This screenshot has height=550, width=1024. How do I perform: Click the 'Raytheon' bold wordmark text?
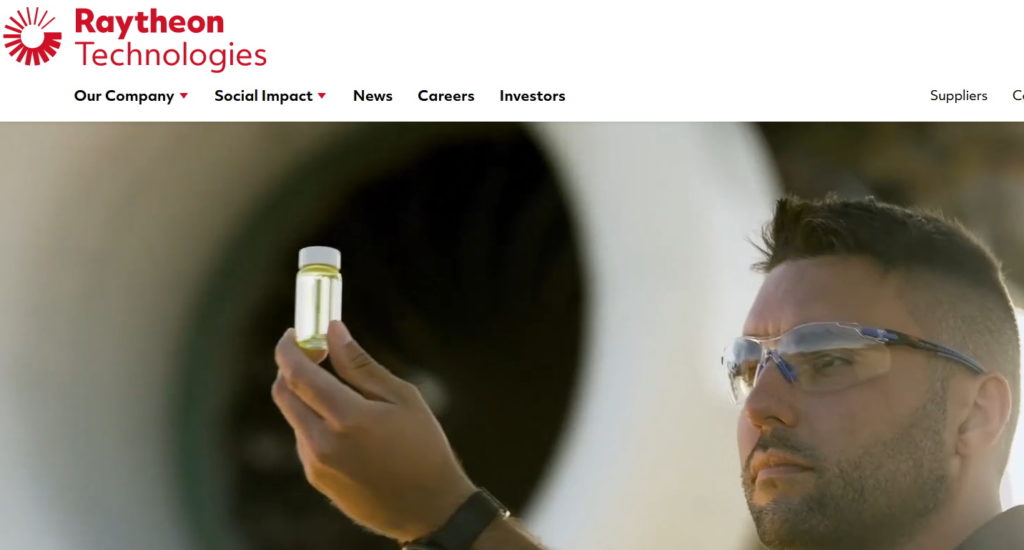[150, 22]
